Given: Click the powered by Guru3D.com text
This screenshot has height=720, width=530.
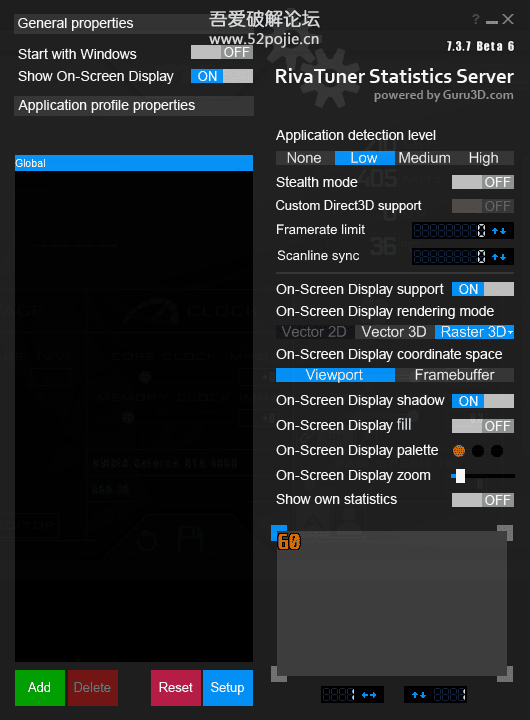Looking at the screenshot, I should [444, 96].
